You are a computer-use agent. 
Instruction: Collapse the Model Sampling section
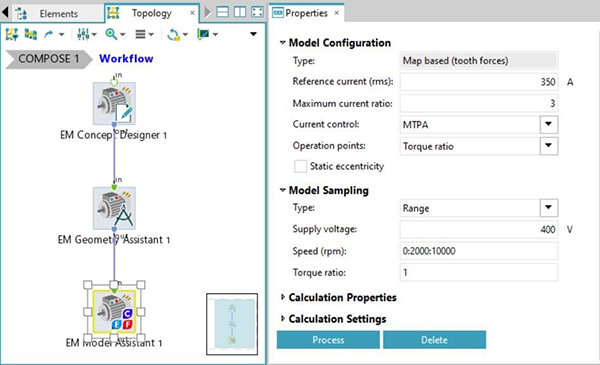coord(282,190)
